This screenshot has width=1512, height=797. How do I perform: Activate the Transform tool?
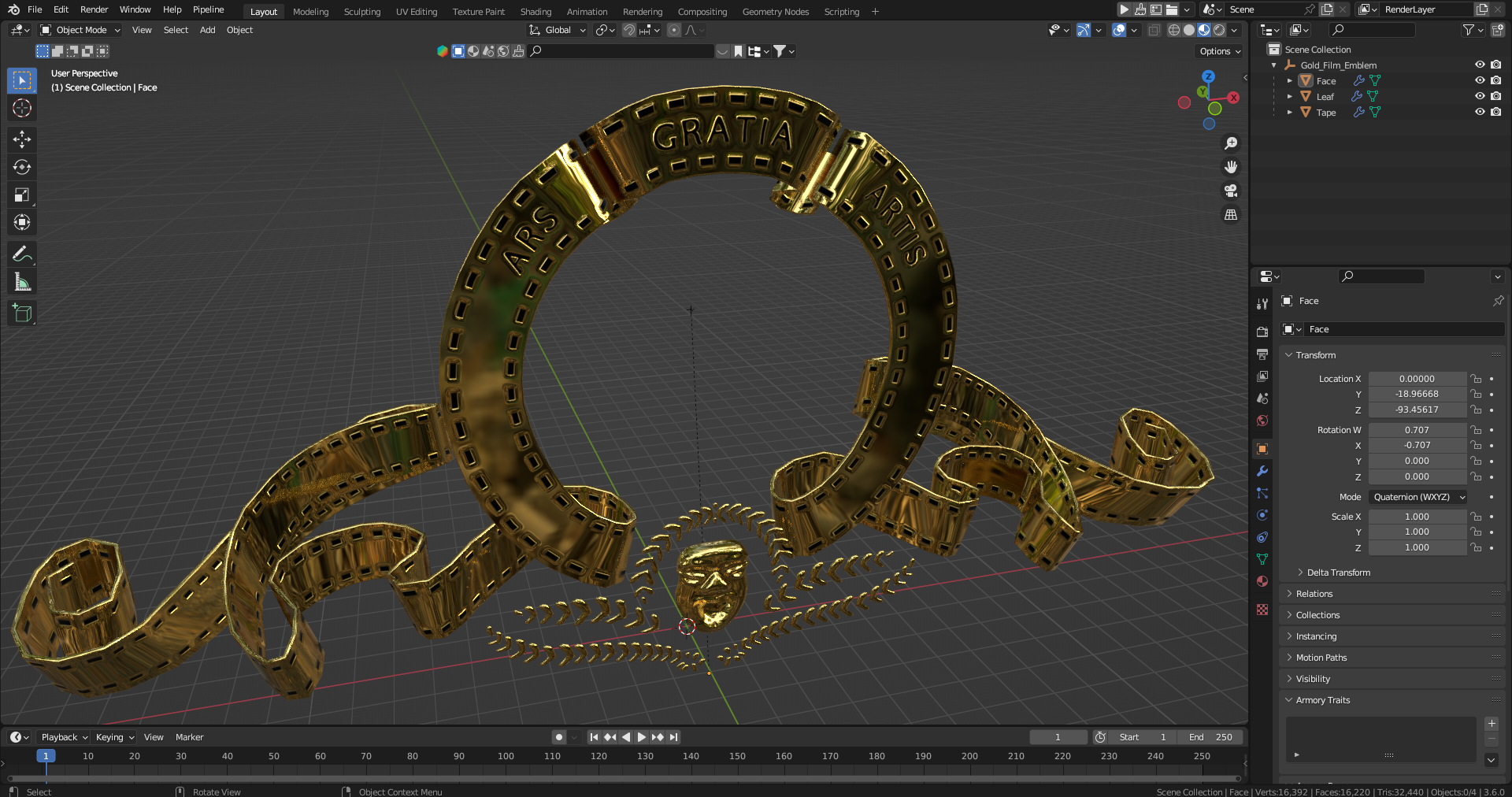(x=22, y=222)
